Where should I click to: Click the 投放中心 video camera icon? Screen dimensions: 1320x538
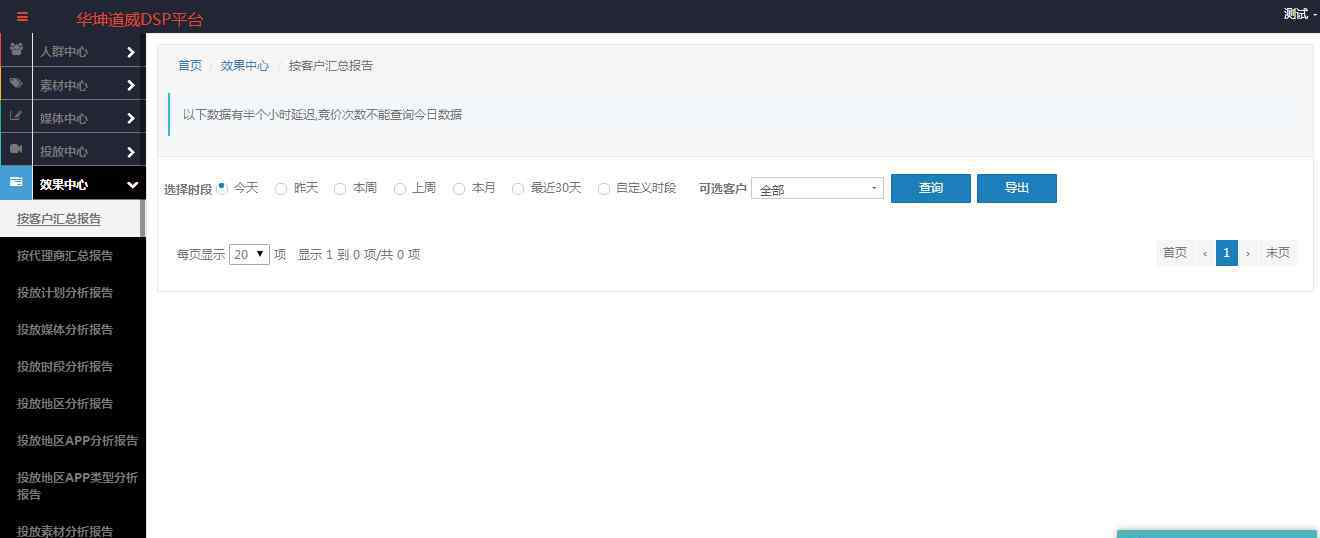(x=16, y=150)
